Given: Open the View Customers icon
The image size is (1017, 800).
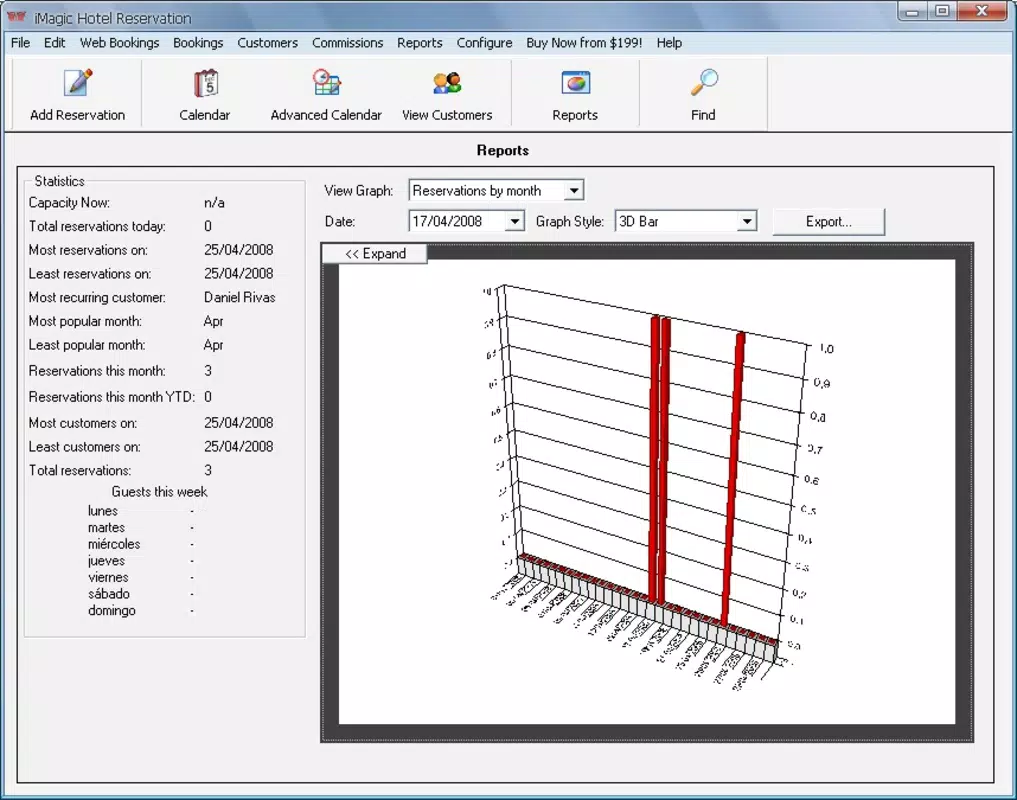Looking at the screenshot, I should coord(447,95).
